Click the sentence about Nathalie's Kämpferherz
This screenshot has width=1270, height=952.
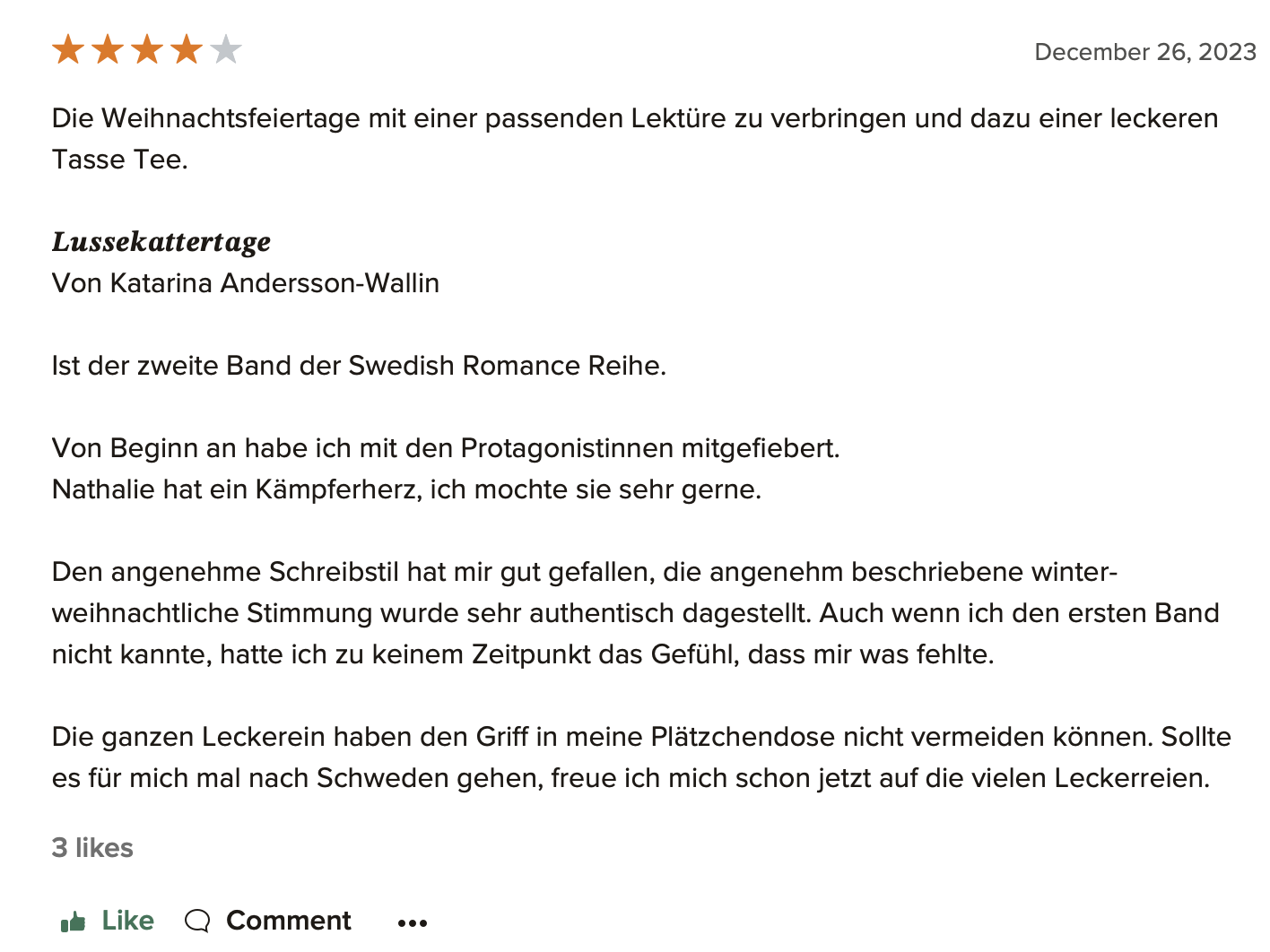tap(406, 489)
